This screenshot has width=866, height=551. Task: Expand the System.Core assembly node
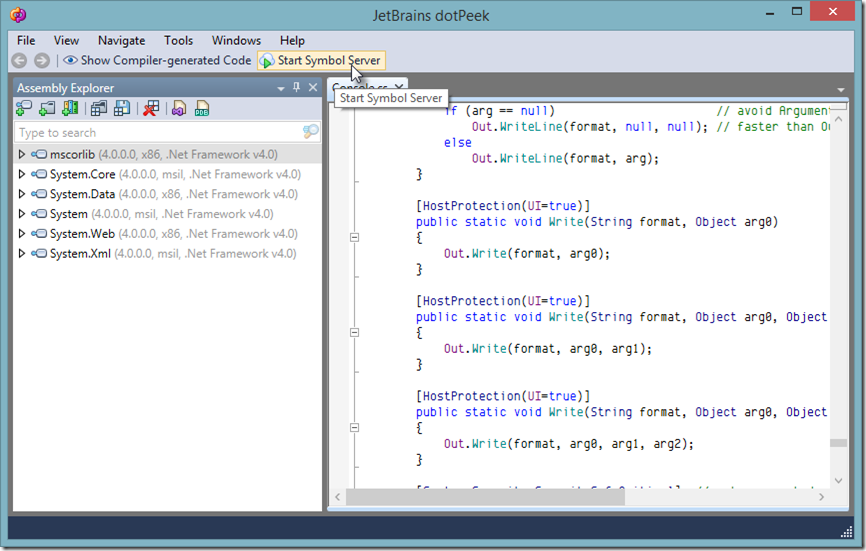[x=22, y=175]
